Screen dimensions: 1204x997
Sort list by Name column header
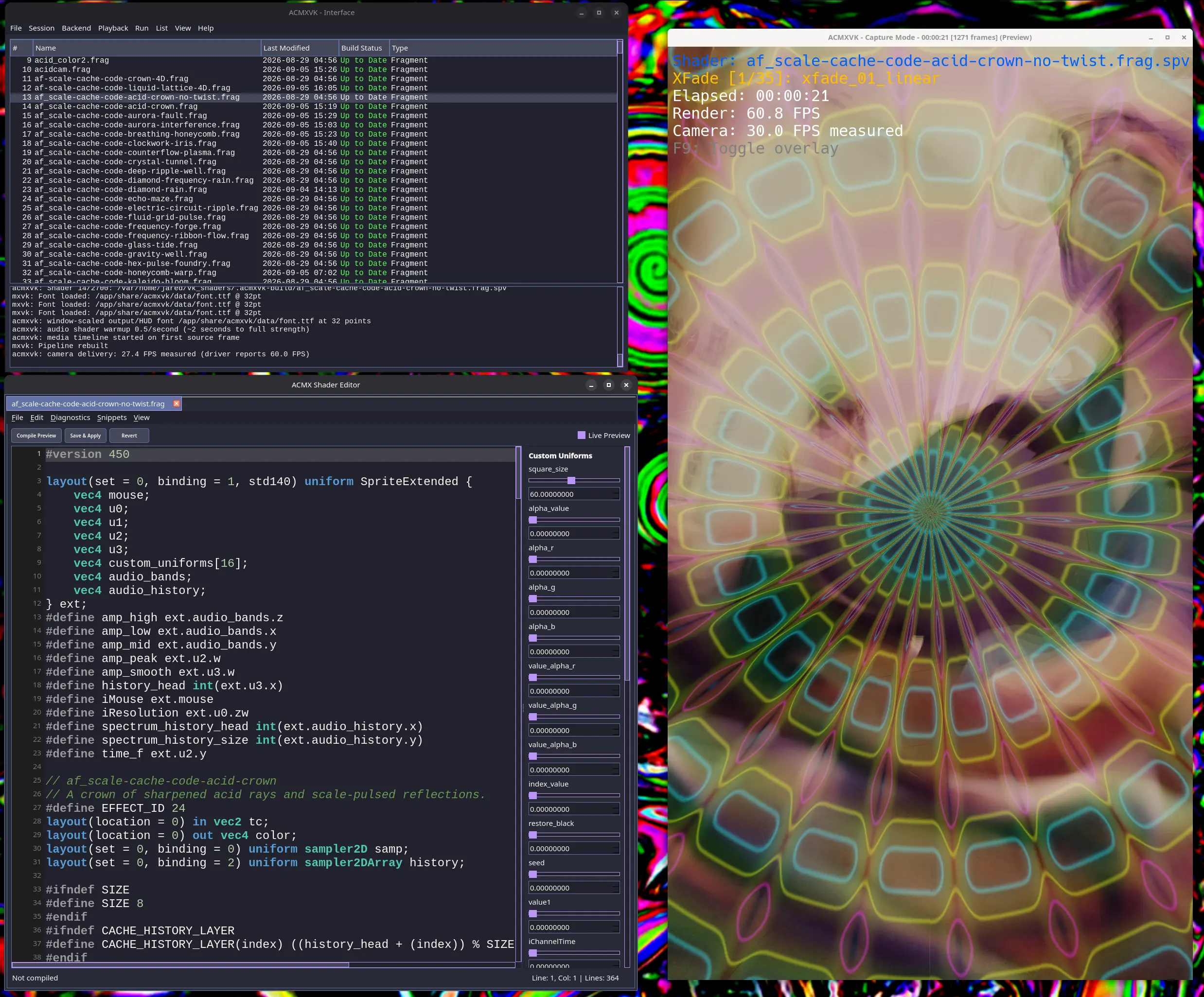coord(147,48)
